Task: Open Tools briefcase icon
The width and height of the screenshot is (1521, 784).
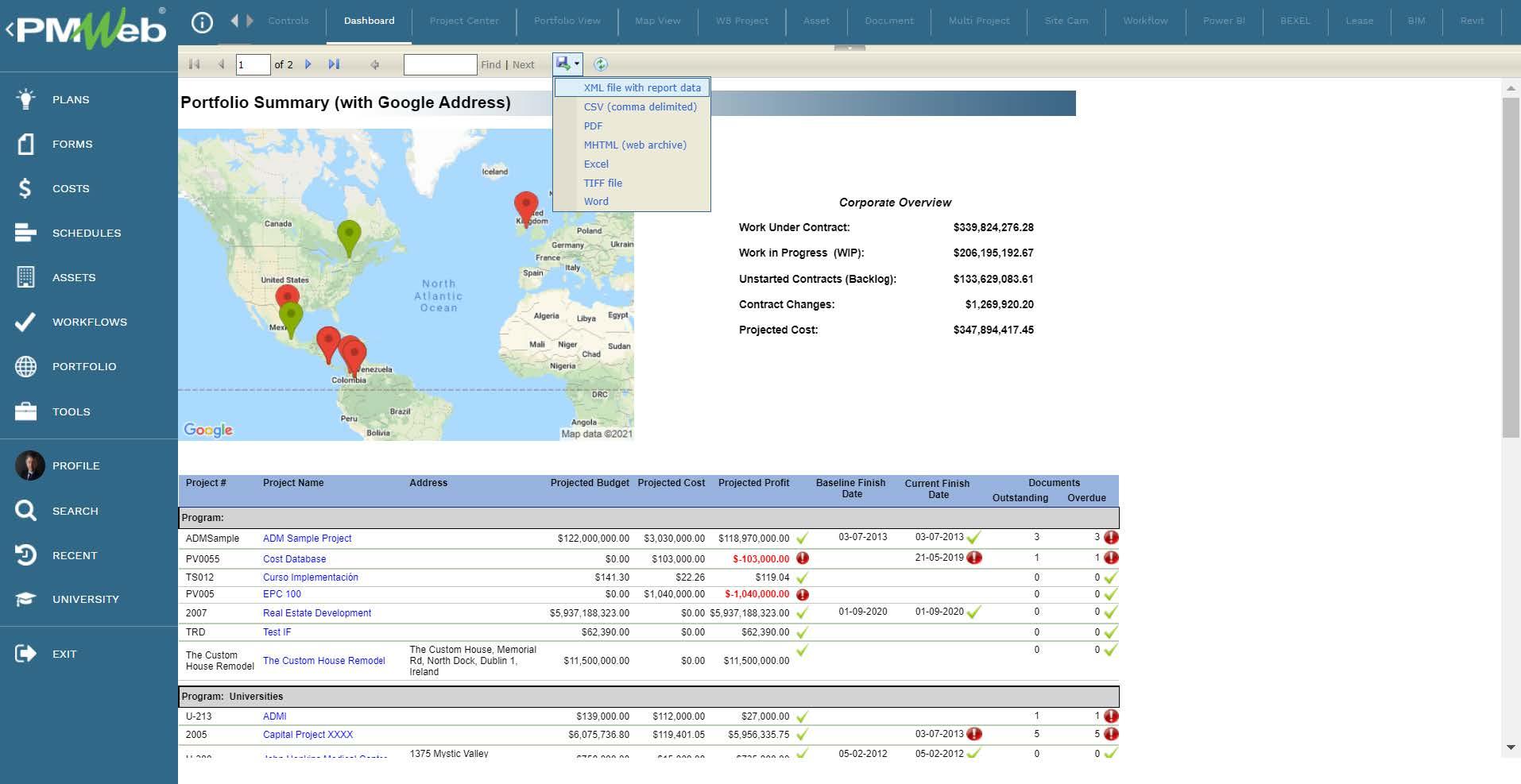Action: (25, 411)
